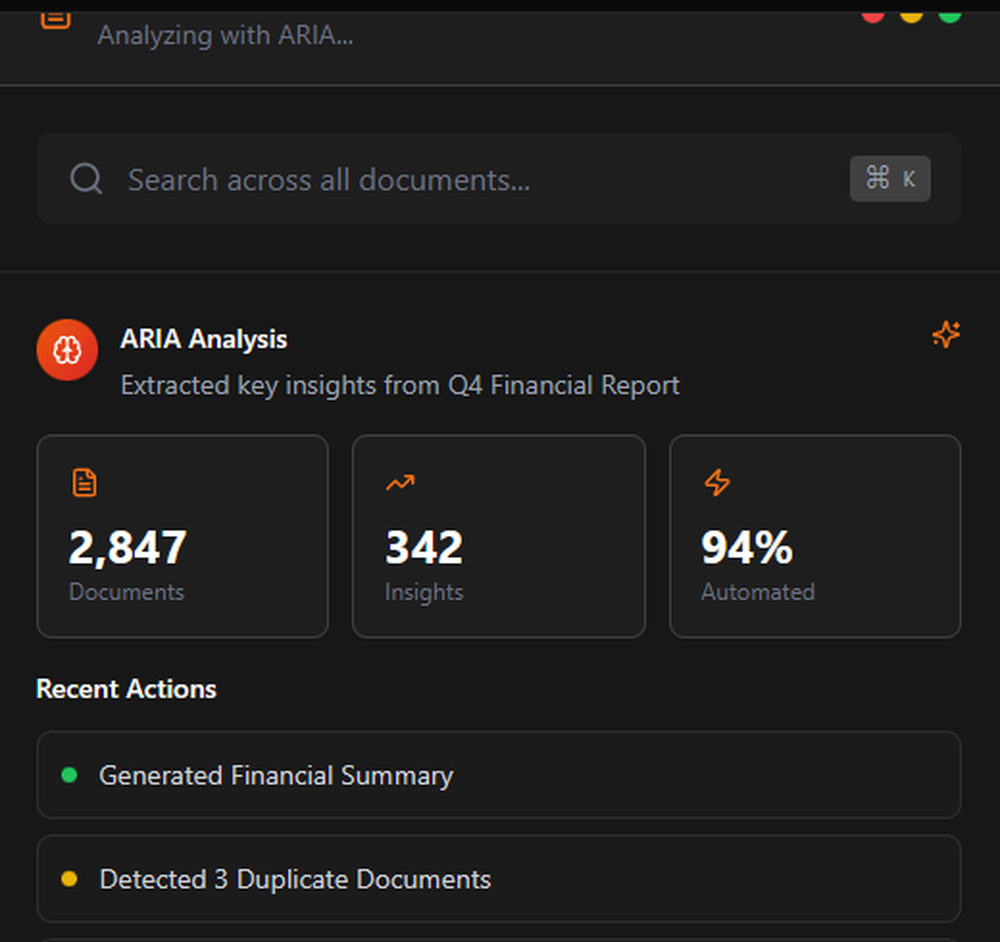Select Generated Financial Summary action
1000x942 pixels.
click(499, 775)
